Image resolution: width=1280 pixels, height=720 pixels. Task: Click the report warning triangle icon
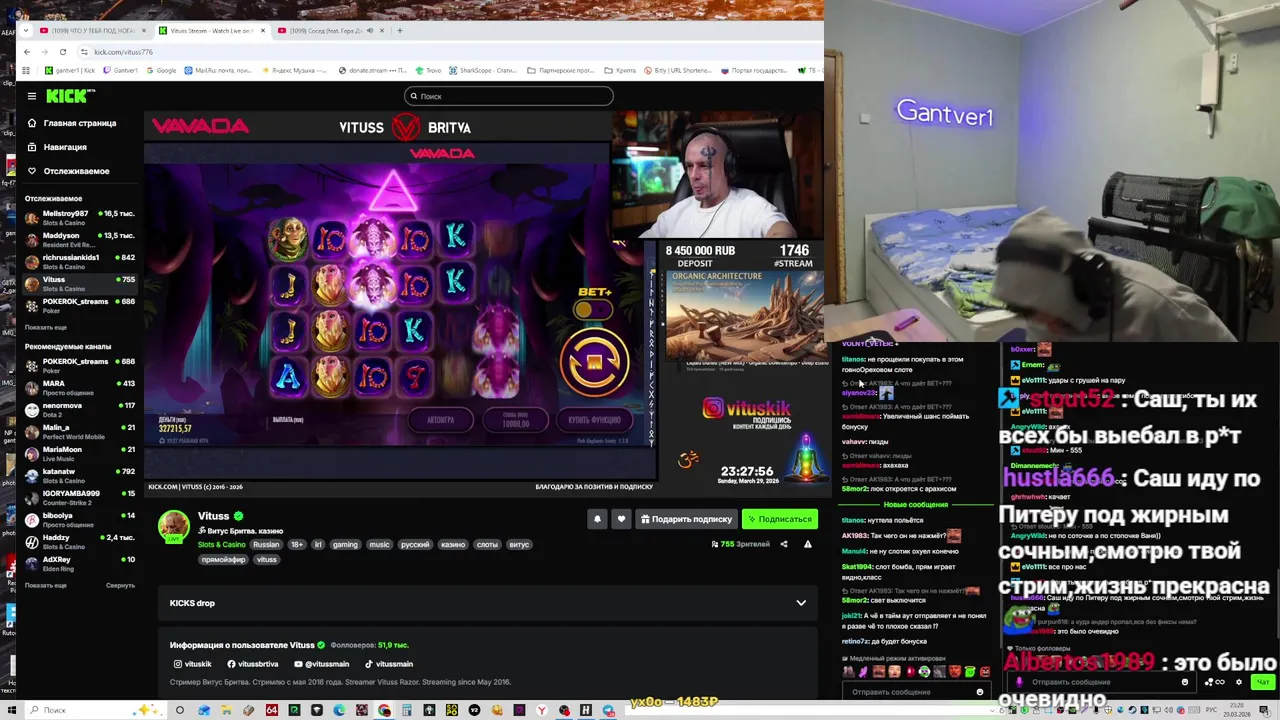point(807,544)
